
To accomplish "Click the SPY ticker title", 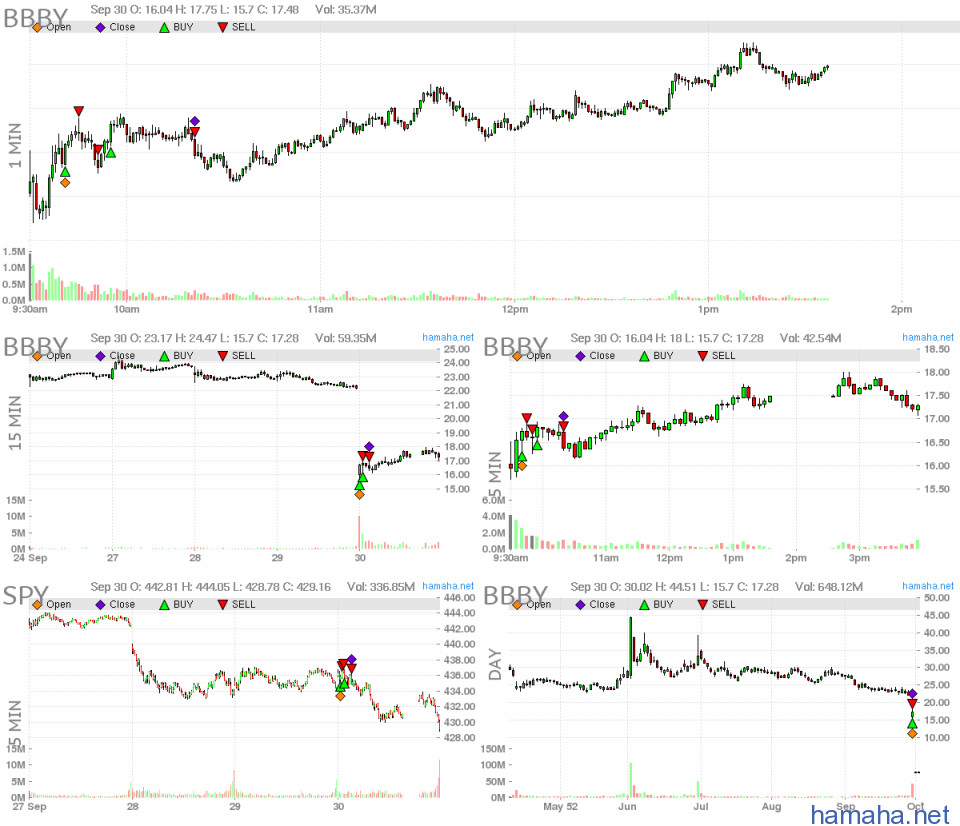I will pos(25,596).
